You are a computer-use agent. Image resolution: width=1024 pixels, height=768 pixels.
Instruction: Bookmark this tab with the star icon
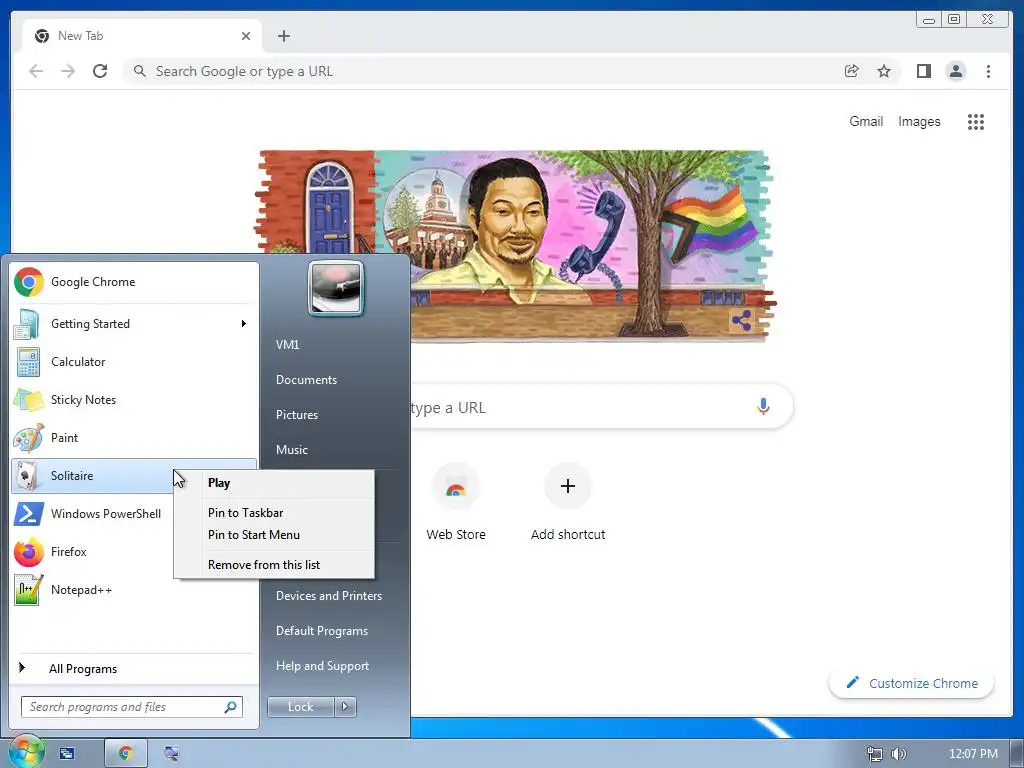[884, 71]
